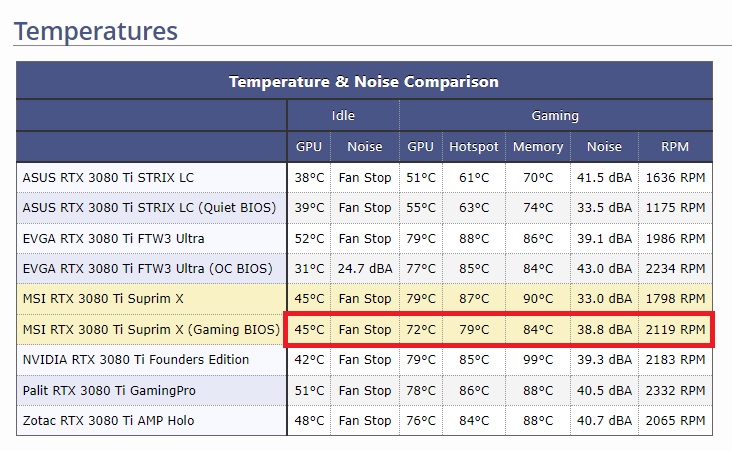The height and width of the screenshot is (451, 732).
Task: Click the 1636 RPM value
Action: (x=675, y=178)
